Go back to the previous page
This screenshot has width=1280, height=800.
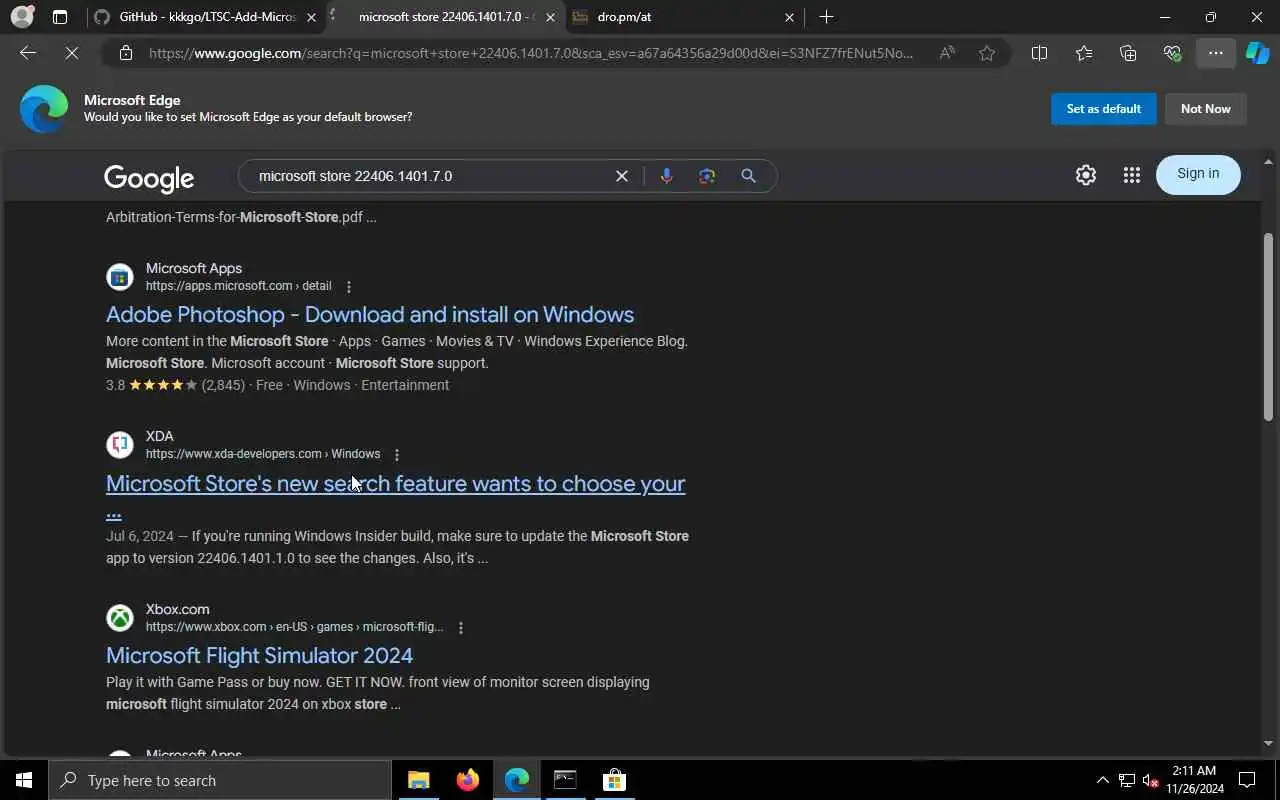tap(28, 53)
